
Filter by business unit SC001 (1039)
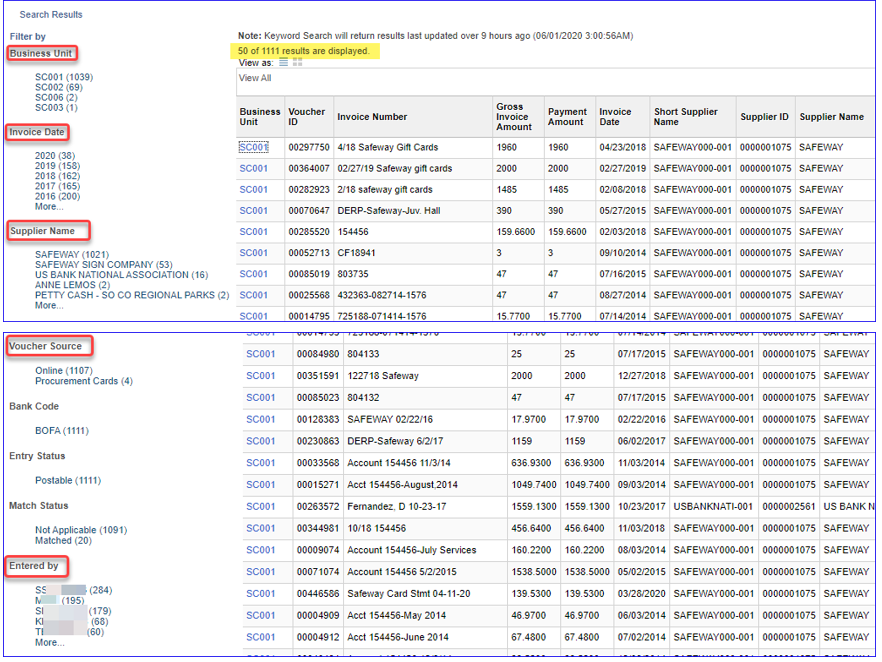coord(63,77)
